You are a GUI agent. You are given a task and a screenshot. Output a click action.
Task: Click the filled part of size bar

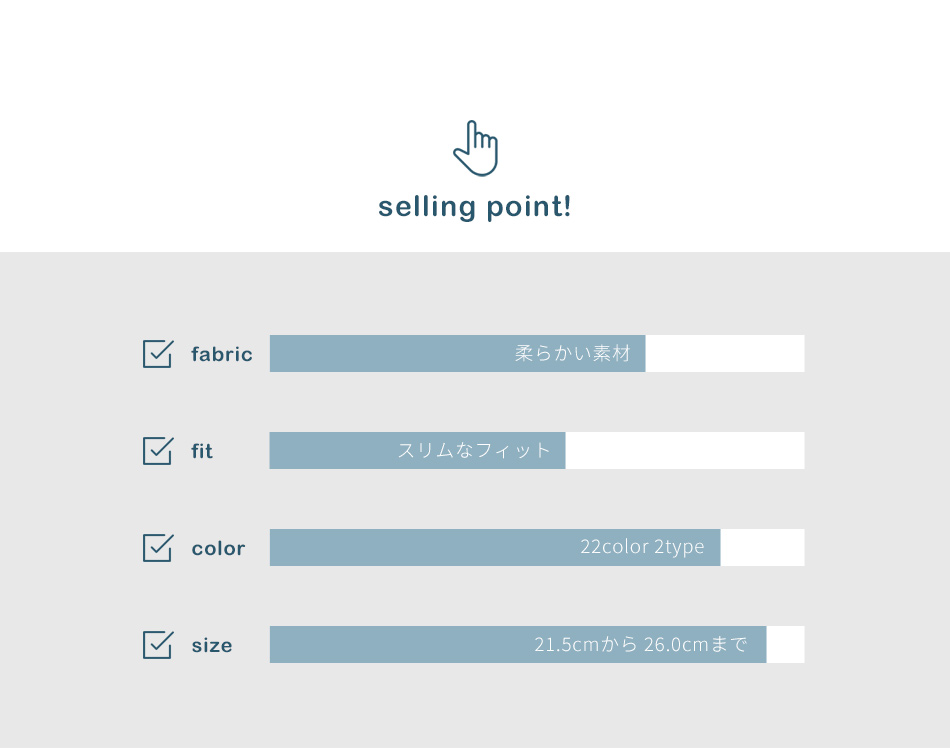point(518,644)
